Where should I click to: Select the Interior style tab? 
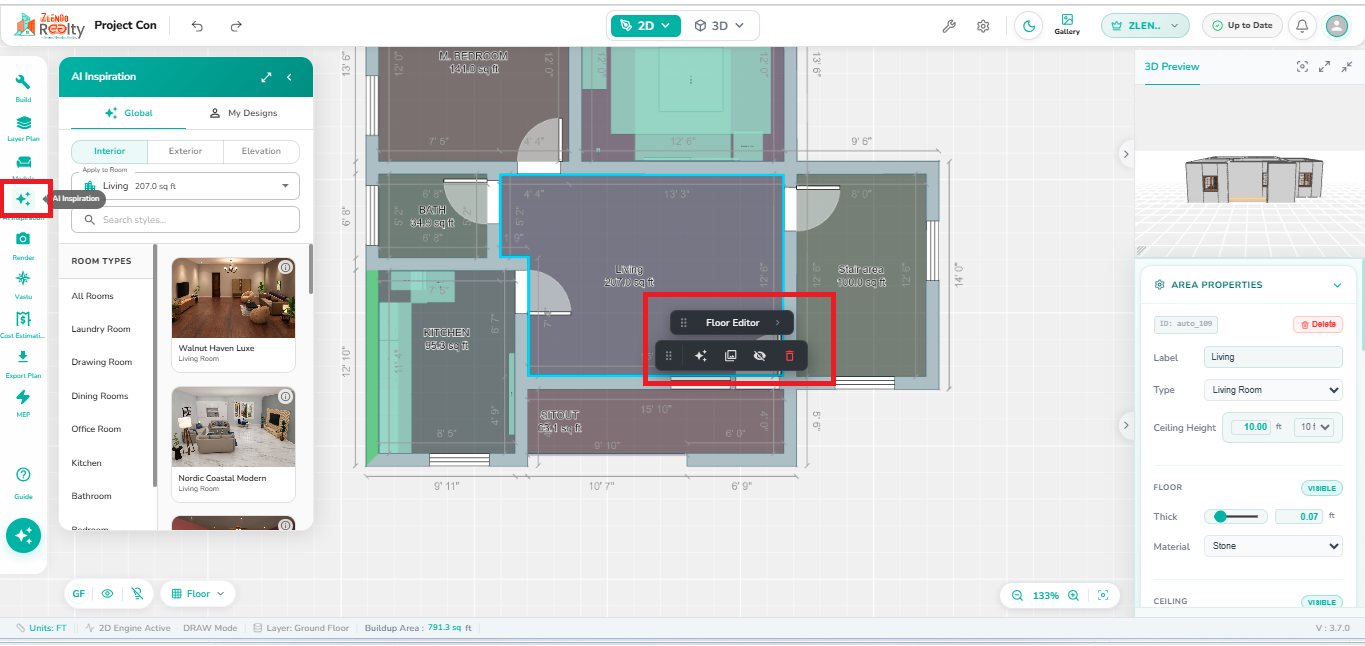110,151
